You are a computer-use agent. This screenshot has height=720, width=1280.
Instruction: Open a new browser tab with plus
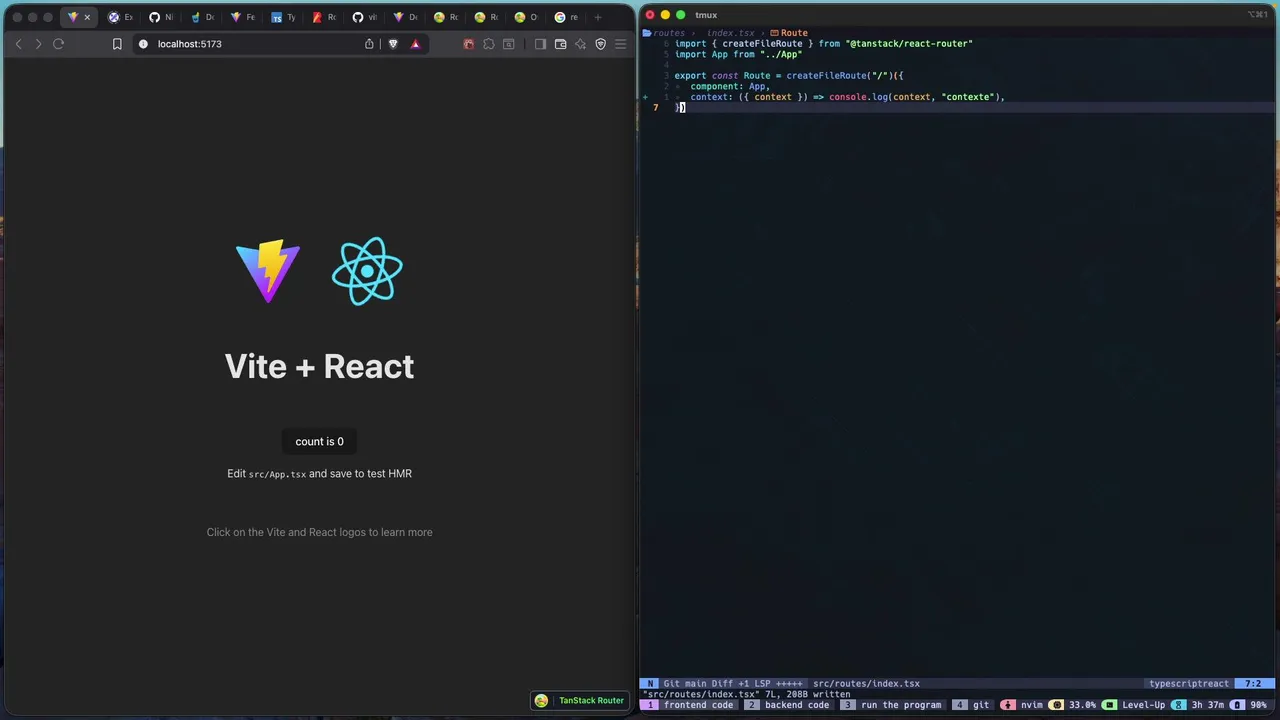pyautogui.click(x=598, y=17)
